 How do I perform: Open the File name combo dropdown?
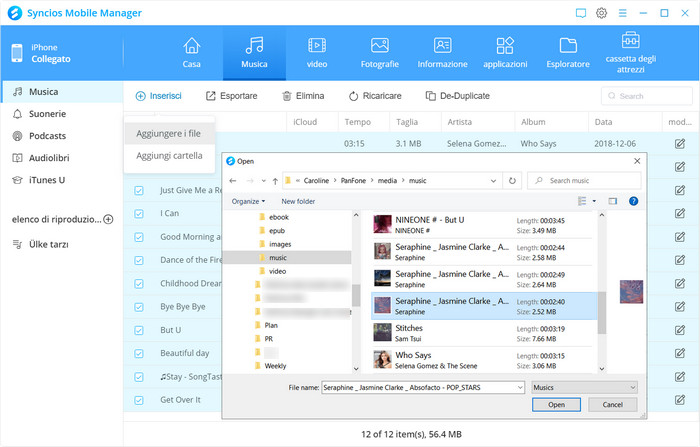[520, 388]
